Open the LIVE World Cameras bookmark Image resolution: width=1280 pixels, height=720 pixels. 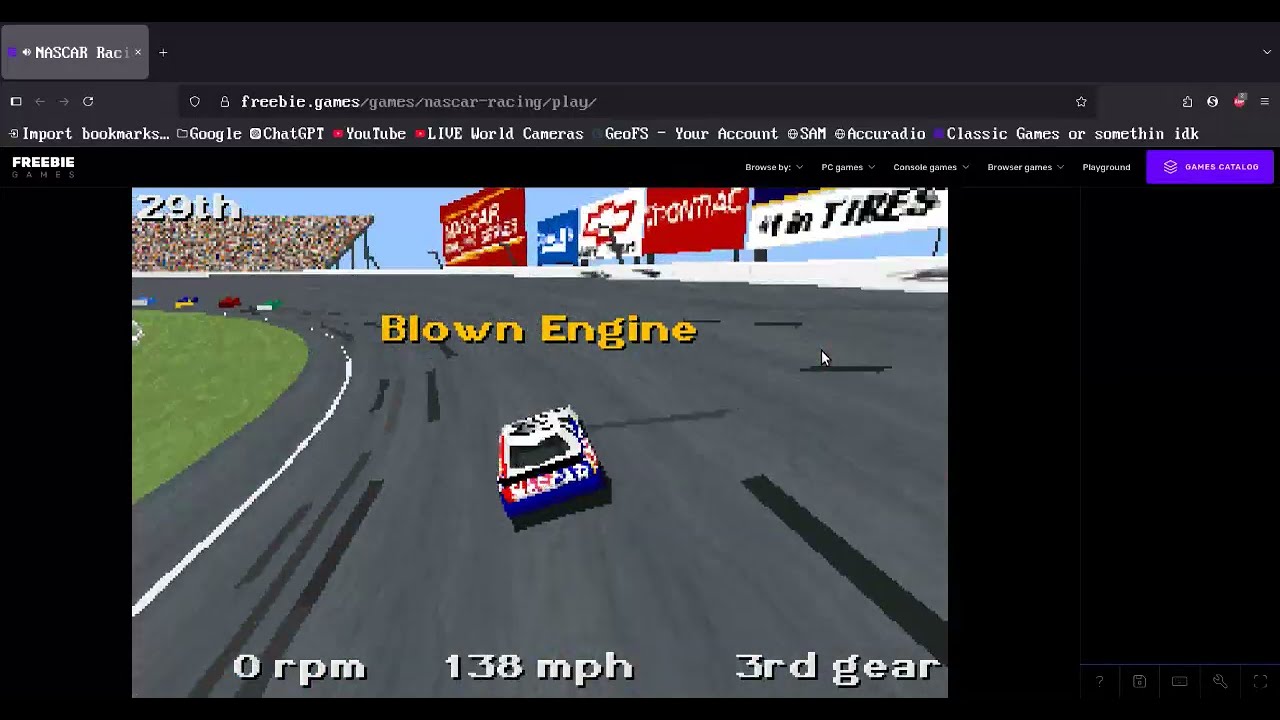tap(499, 134)
